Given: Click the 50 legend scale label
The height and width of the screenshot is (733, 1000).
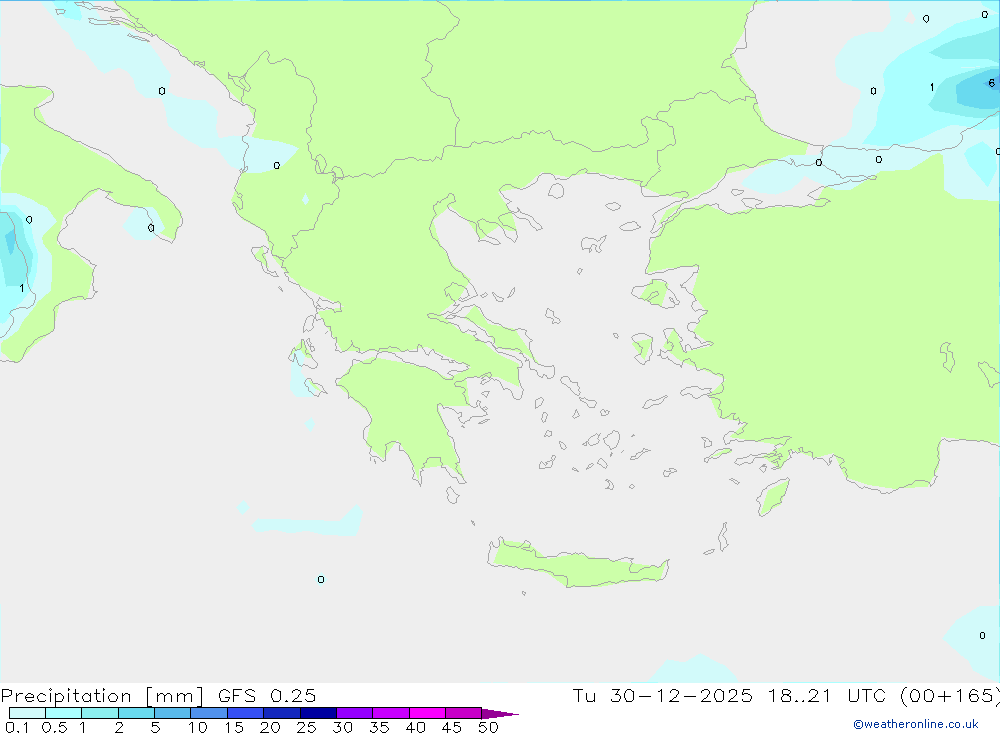Looking at the screenshot, I should pos(488,727).
